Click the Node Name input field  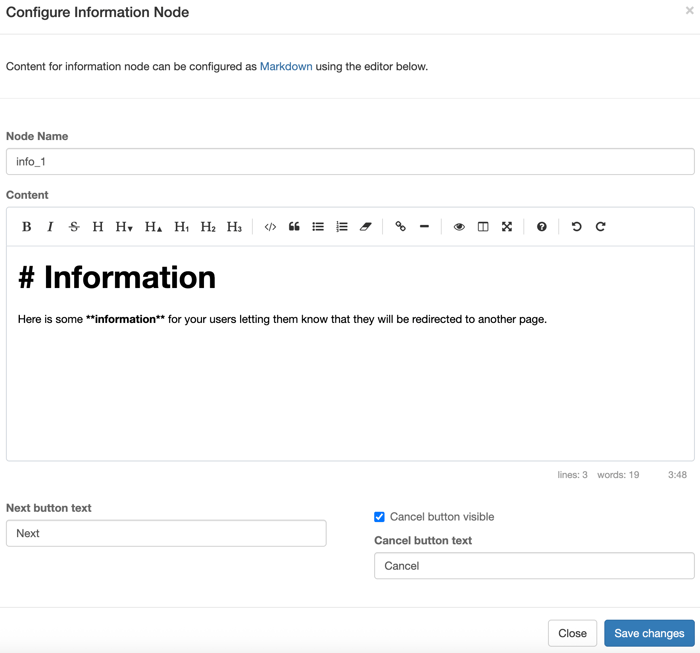point(350,162)
